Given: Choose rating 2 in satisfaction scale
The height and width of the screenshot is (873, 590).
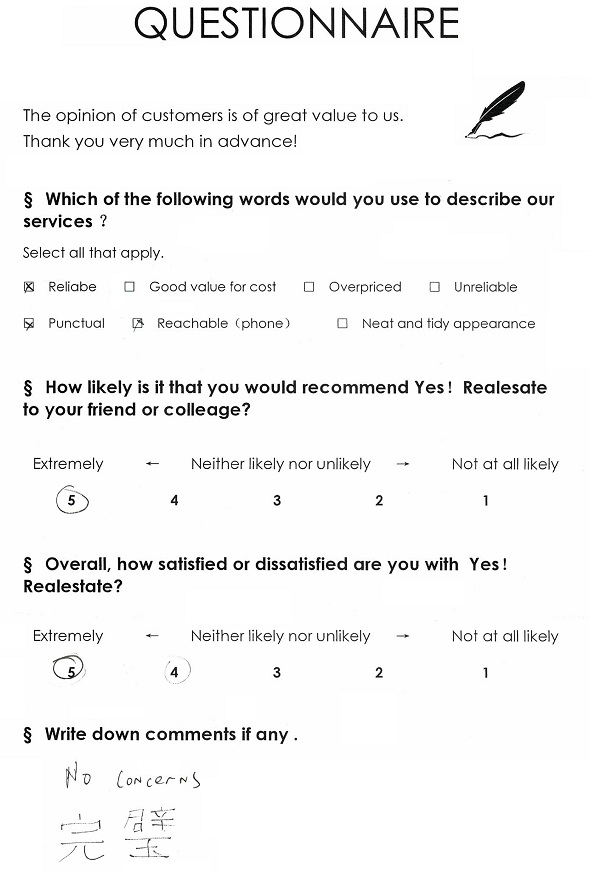Looking at the screenshot, I should 379,673.
